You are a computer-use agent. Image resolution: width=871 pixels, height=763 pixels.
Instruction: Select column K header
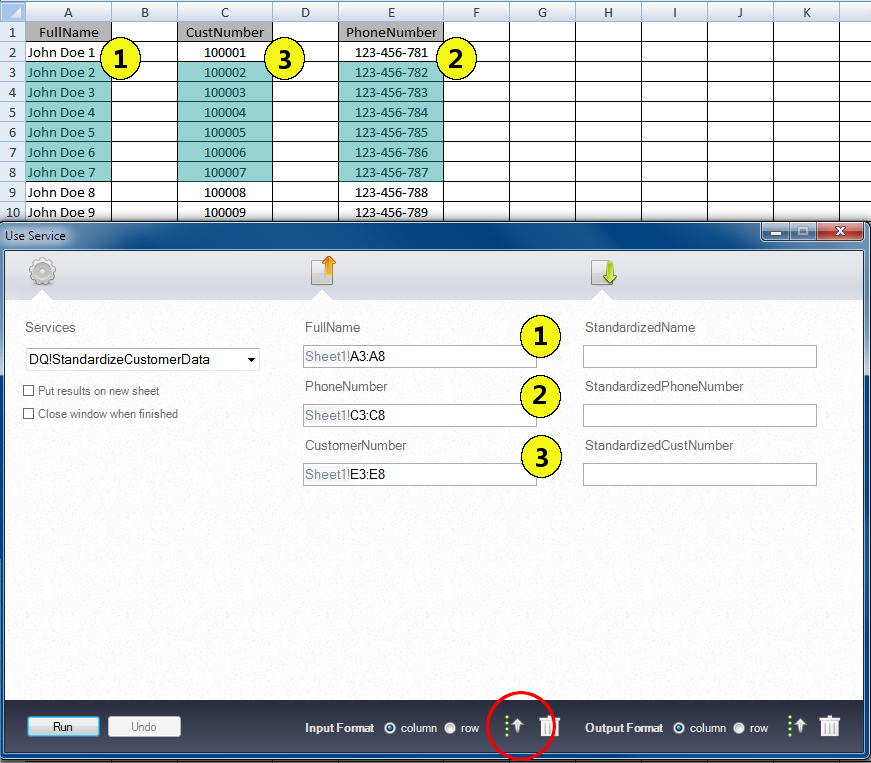[x=807, y=12]
